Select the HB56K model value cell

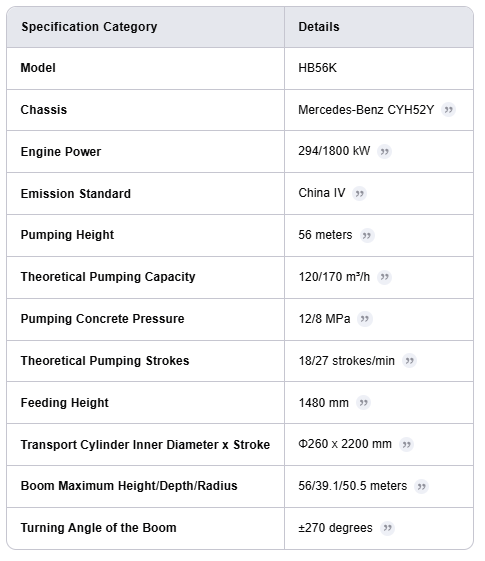(x=379, y=68)
